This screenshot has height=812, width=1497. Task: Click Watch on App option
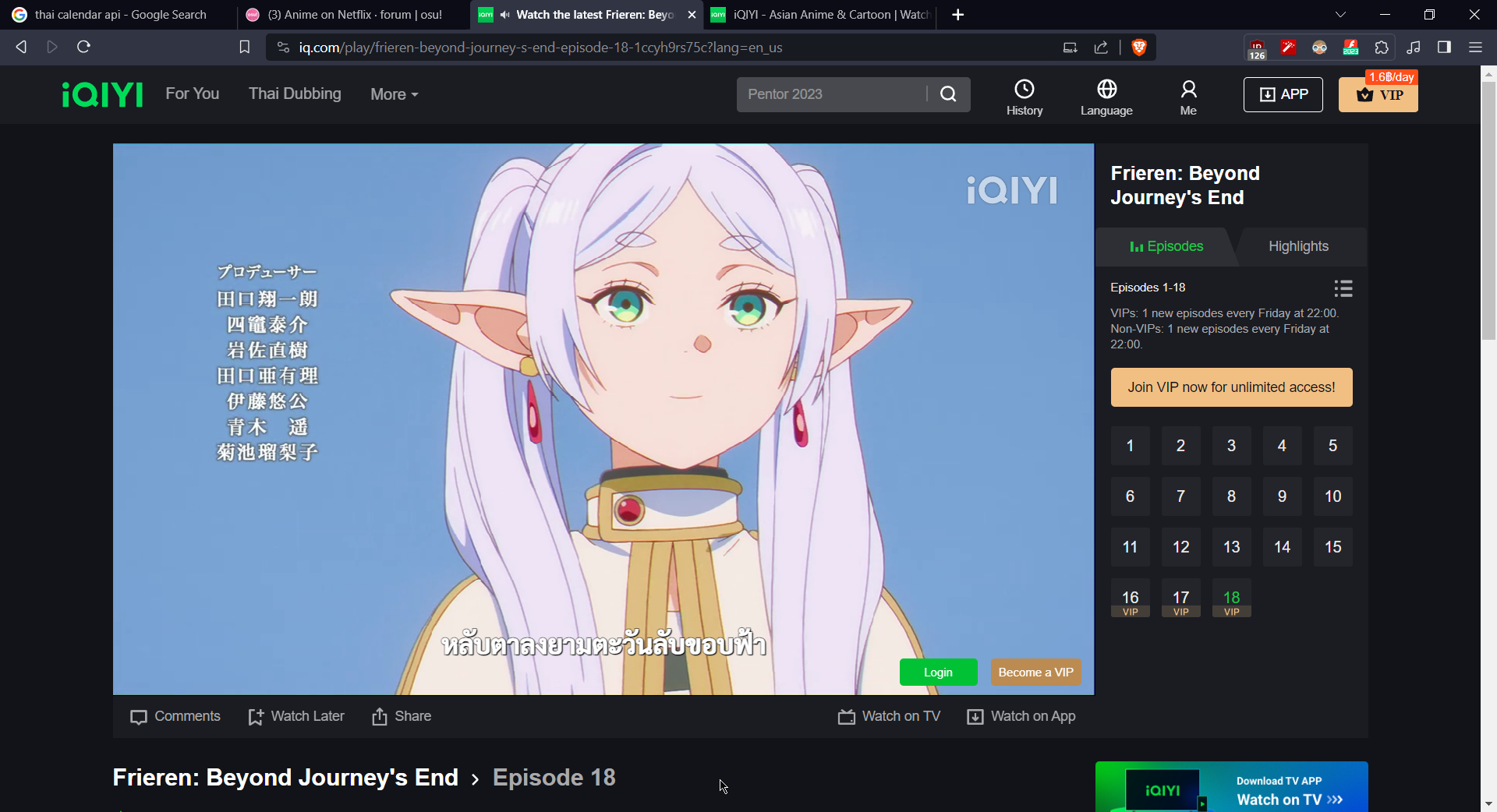tap(1021, 716)
